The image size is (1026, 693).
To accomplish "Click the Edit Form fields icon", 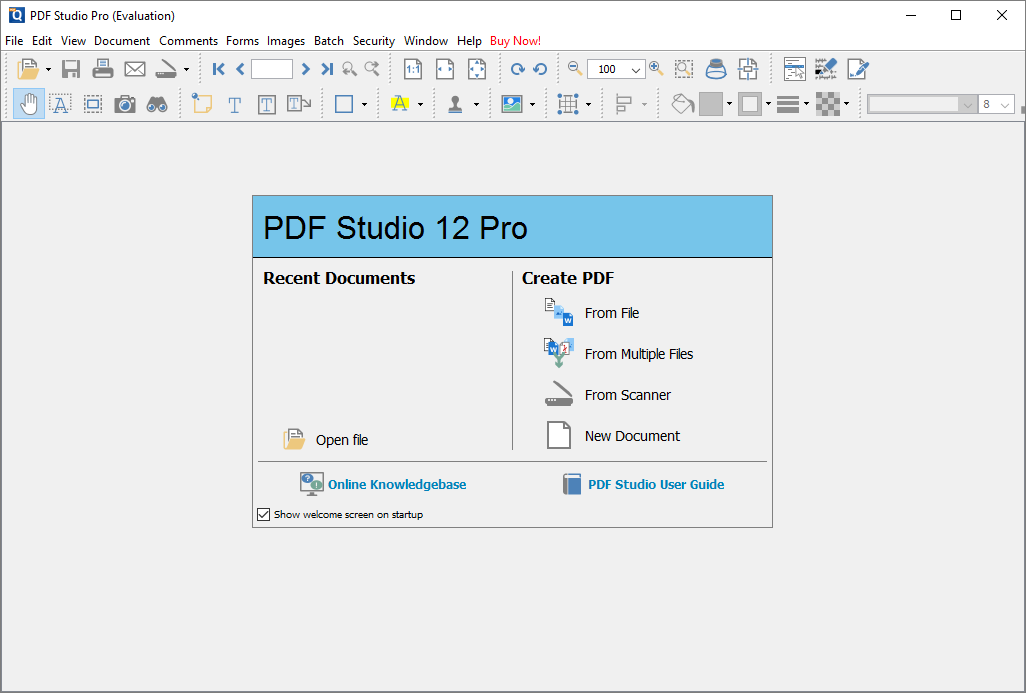I will click(794, 69).
